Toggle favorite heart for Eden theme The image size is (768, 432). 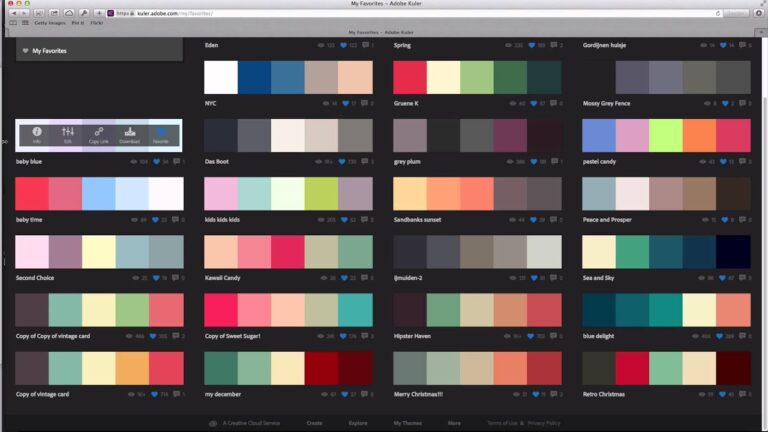[x=344, y=45]
